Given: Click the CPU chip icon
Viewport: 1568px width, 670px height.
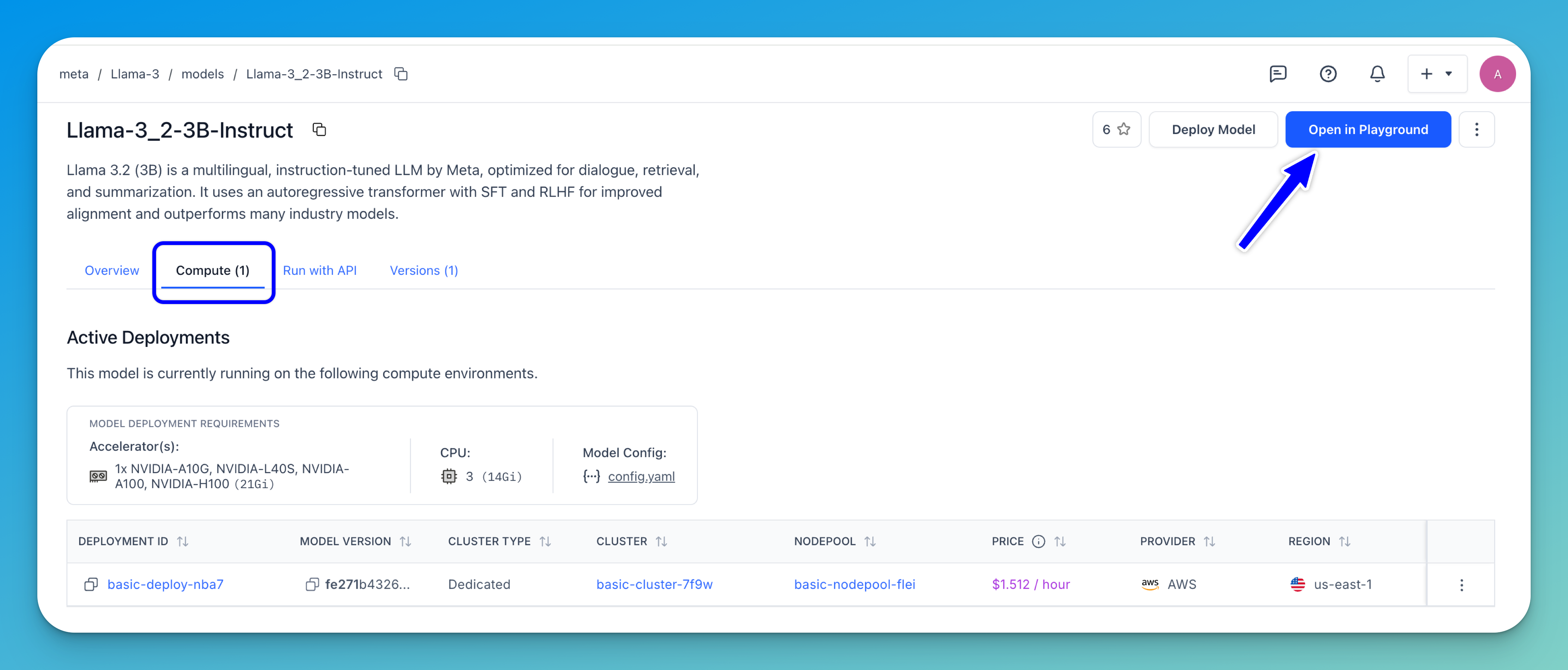Looking at the screenshot, I should tap(449, 476).
